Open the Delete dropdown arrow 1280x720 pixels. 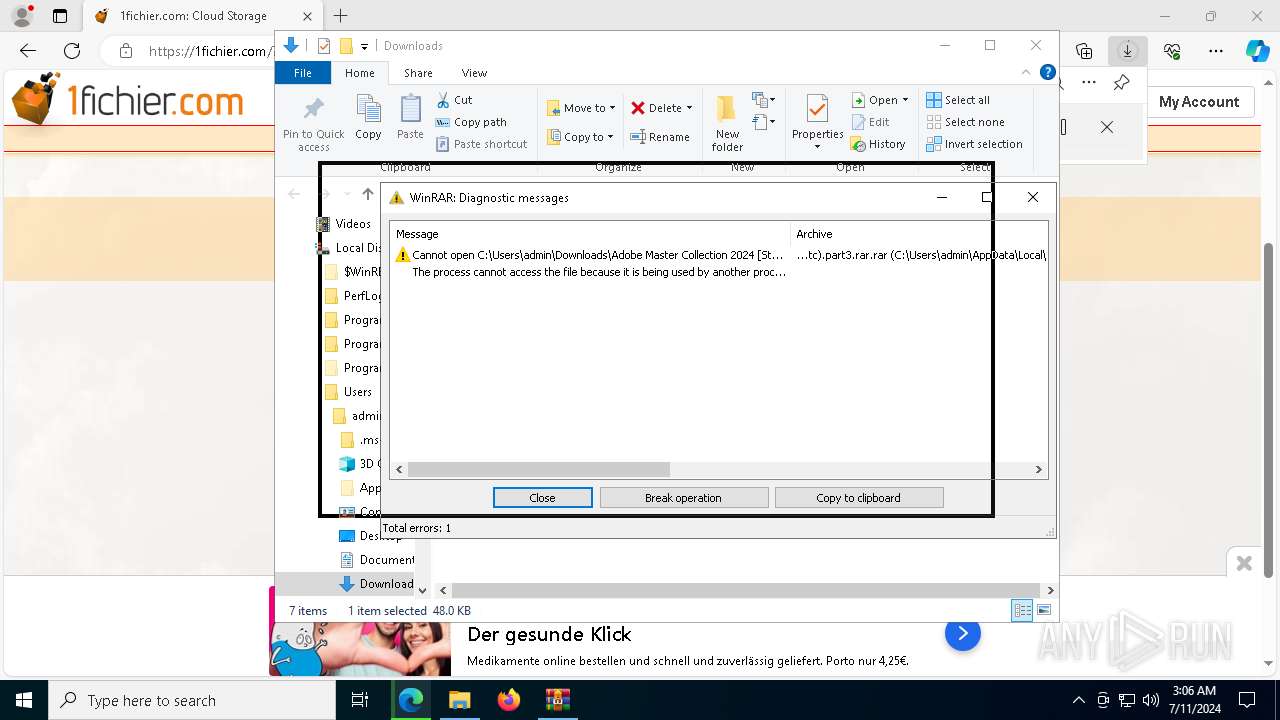coord(689,108)
